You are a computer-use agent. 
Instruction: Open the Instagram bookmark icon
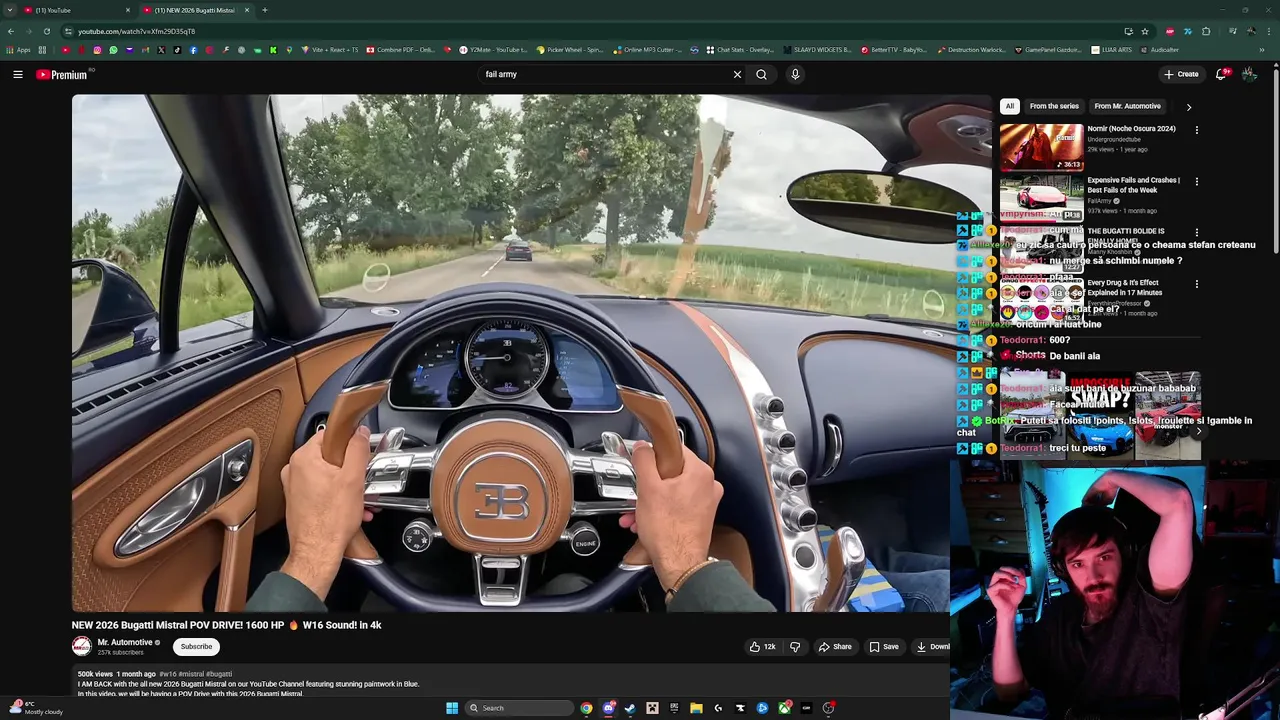(x=97, y=50)
